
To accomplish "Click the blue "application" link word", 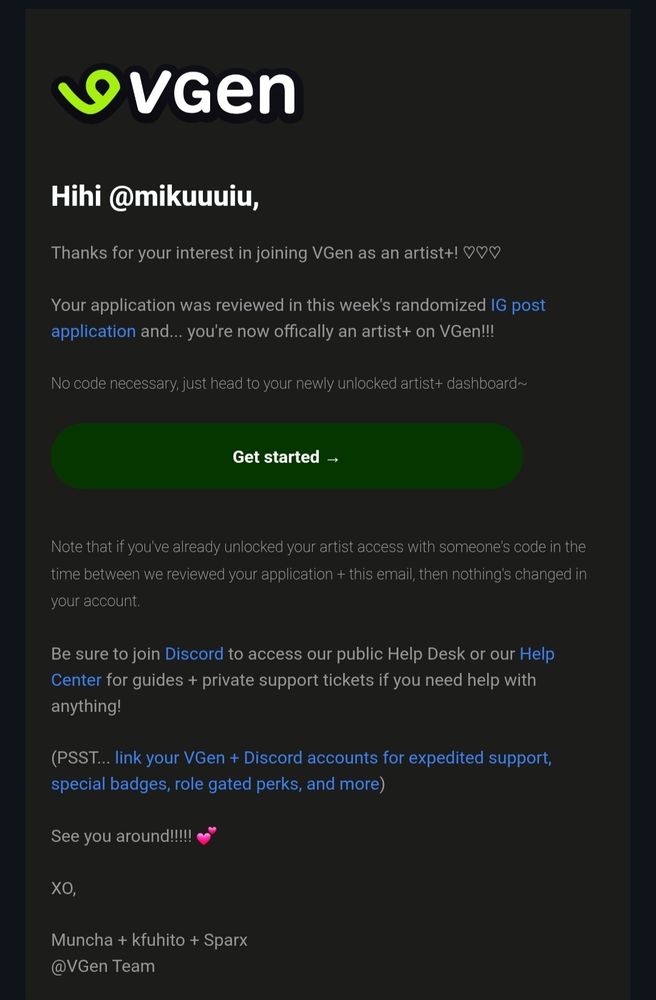I will 93,332.
